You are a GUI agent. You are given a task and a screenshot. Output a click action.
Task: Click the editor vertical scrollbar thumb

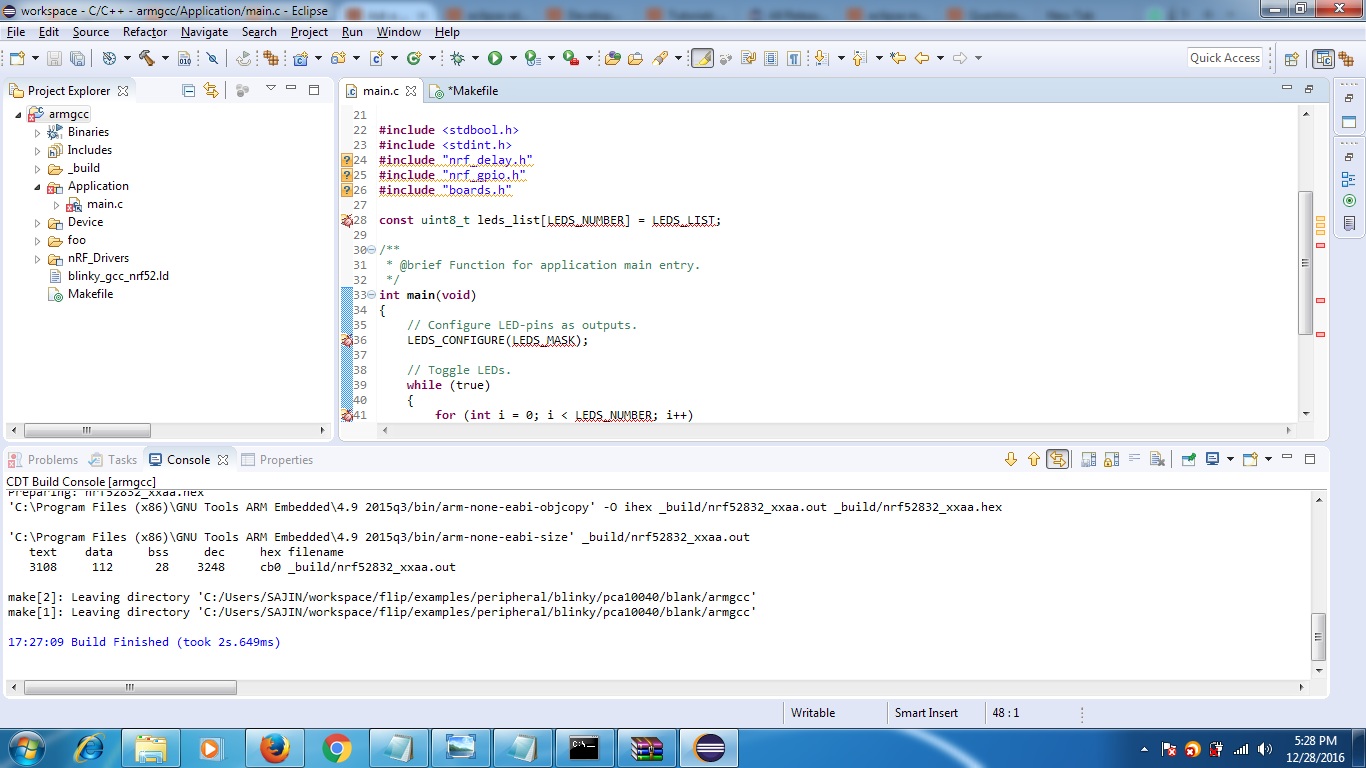(1305, 262)
